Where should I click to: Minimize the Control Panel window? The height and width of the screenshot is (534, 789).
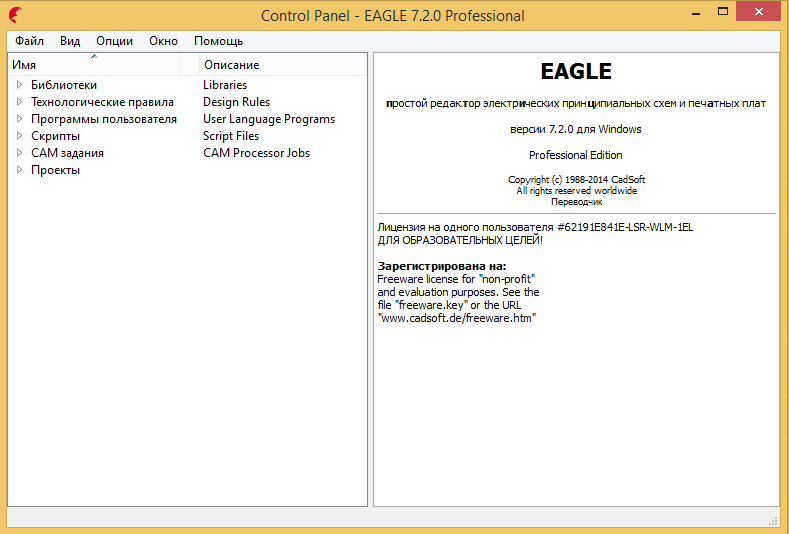coord(692,12)
